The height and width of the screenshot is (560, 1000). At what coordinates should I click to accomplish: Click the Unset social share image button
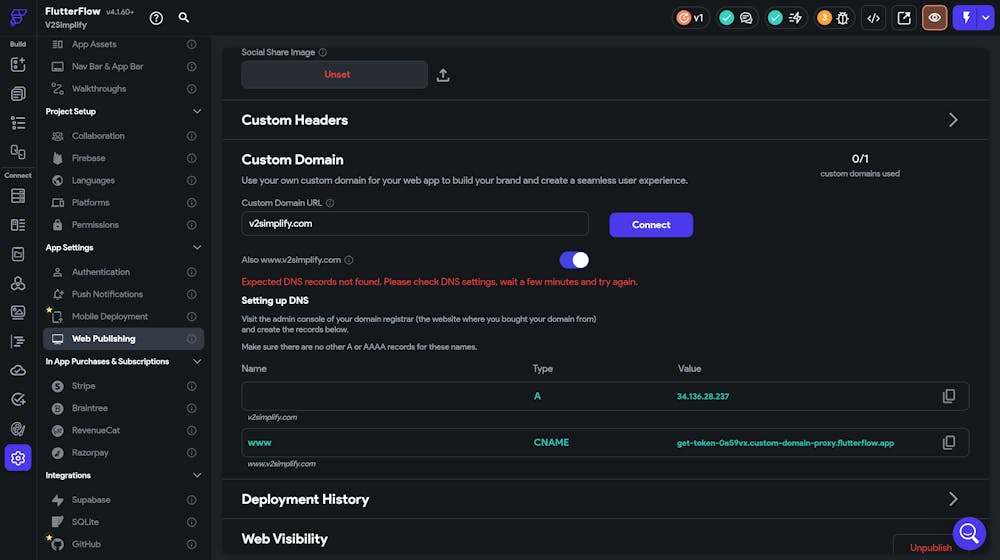click(x=334, y=75)
